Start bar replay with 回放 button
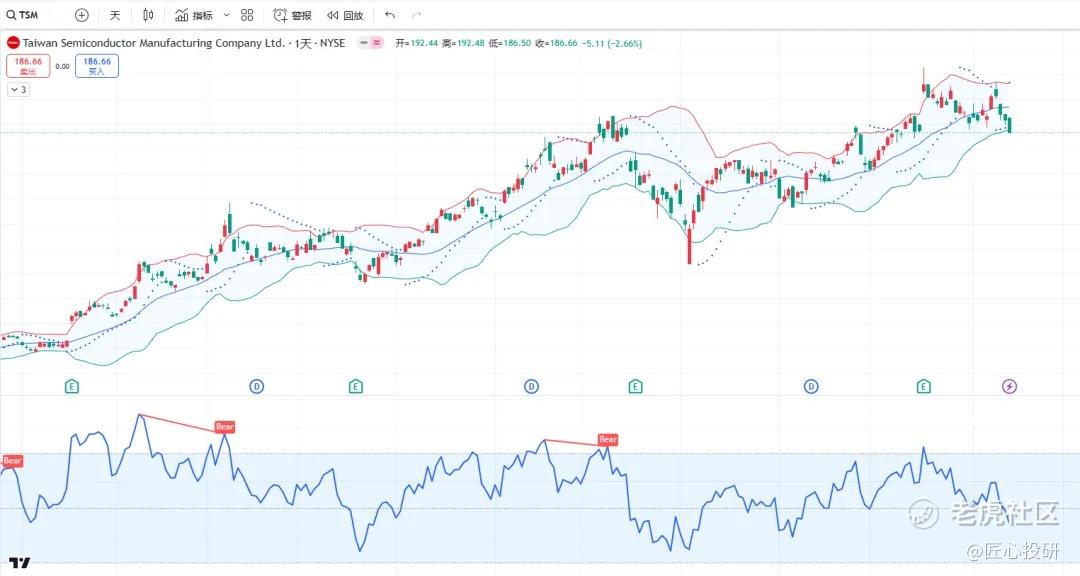 tap(345, 15)
